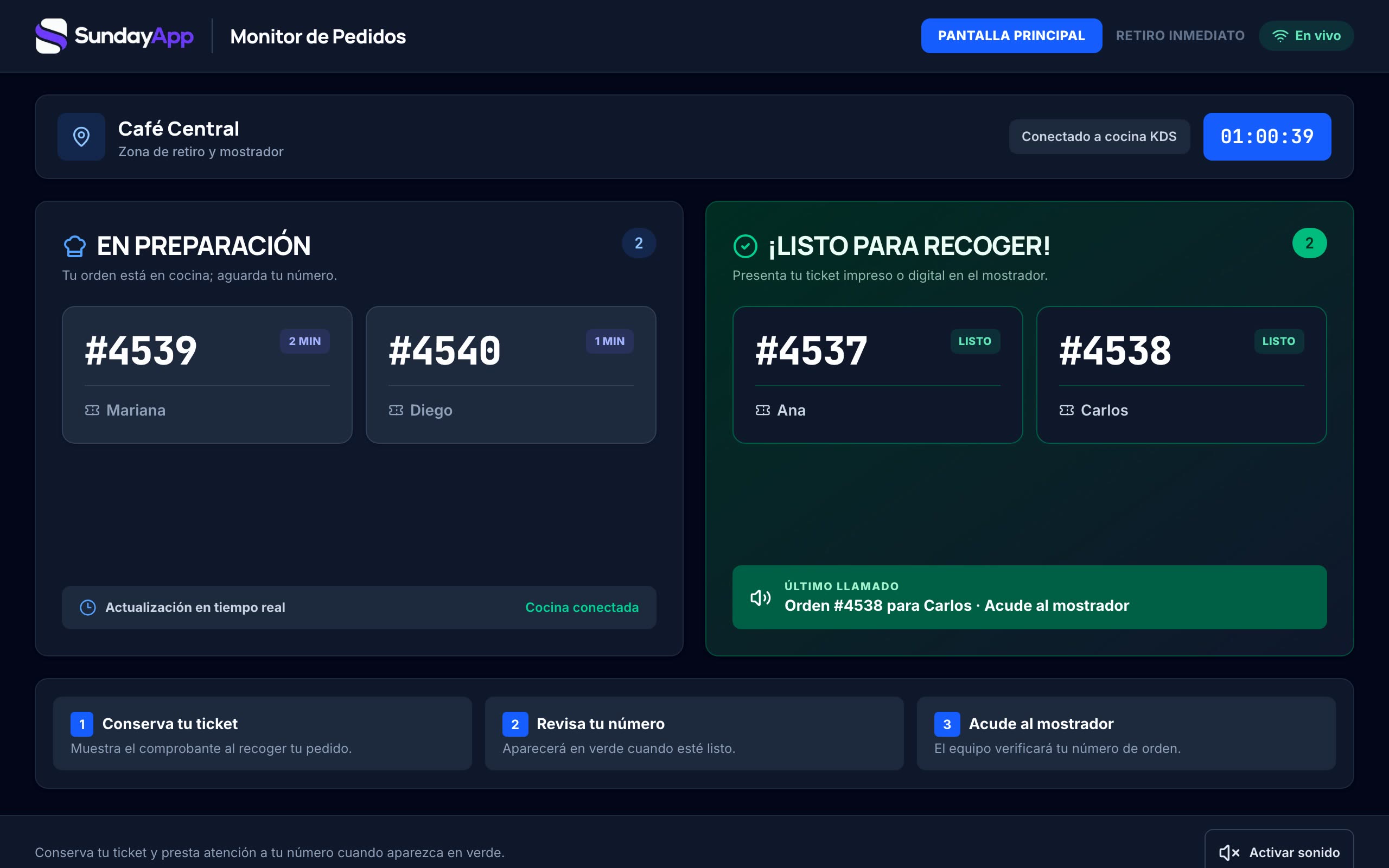Click the ticket icon next to Mariana
Viewport: 1389px width, 868px height.
tap(92, 410)
